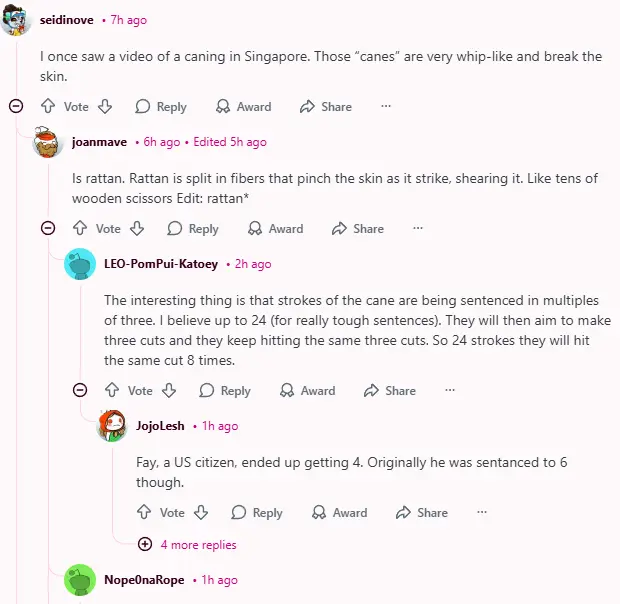The height and width of the screenshot is (604, 620).
Task: Share joanmave's comment
Action: point(357,229)
